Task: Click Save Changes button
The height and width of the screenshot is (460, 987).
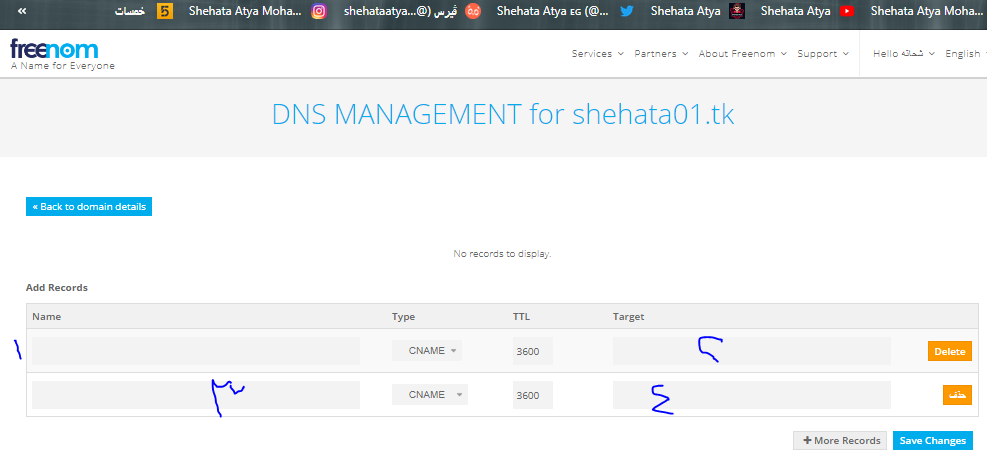Action: point(933,440)
